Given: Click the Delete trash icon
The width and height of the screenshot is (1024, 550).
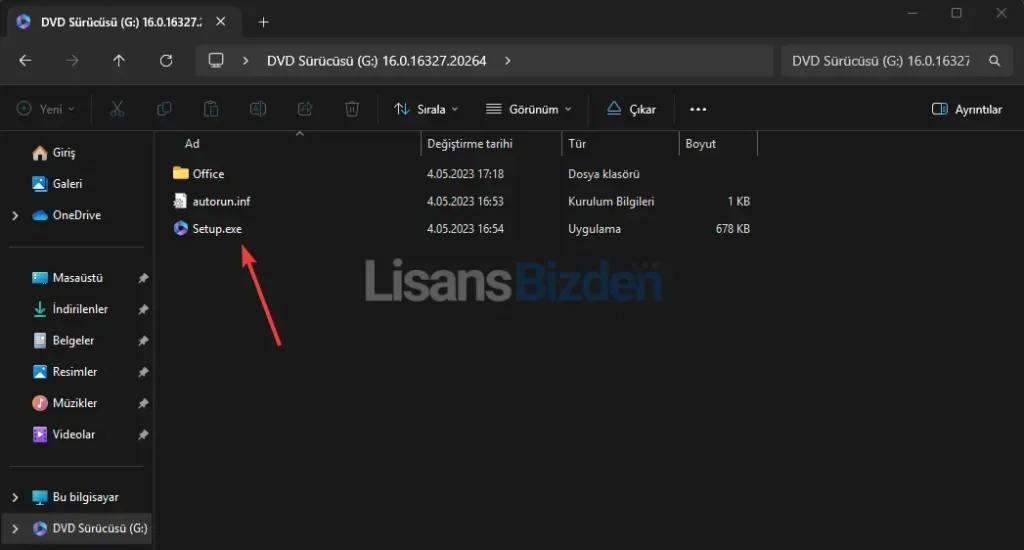Looking at the screenshot, I should [352, 109].
